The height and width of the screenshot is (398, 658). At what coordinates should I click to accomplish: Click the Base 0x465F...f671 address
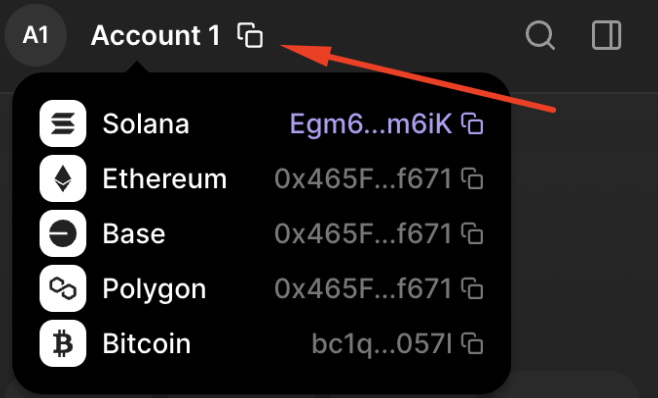coord(363,234)
